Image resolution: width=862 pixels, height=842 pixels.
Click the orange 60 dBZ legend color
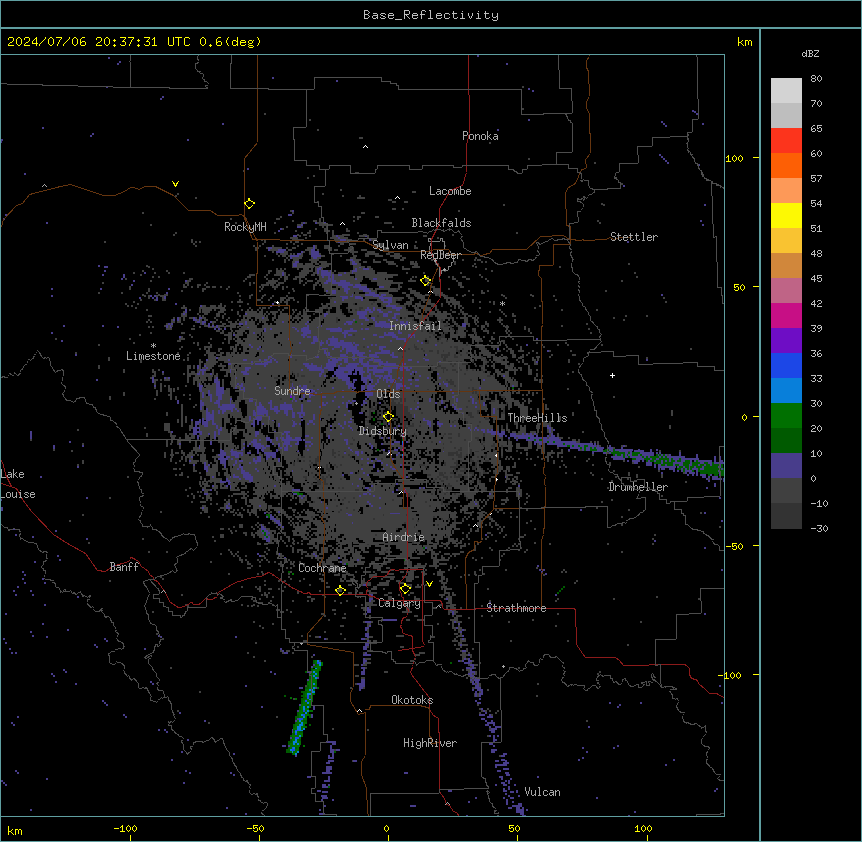point(786,165)
